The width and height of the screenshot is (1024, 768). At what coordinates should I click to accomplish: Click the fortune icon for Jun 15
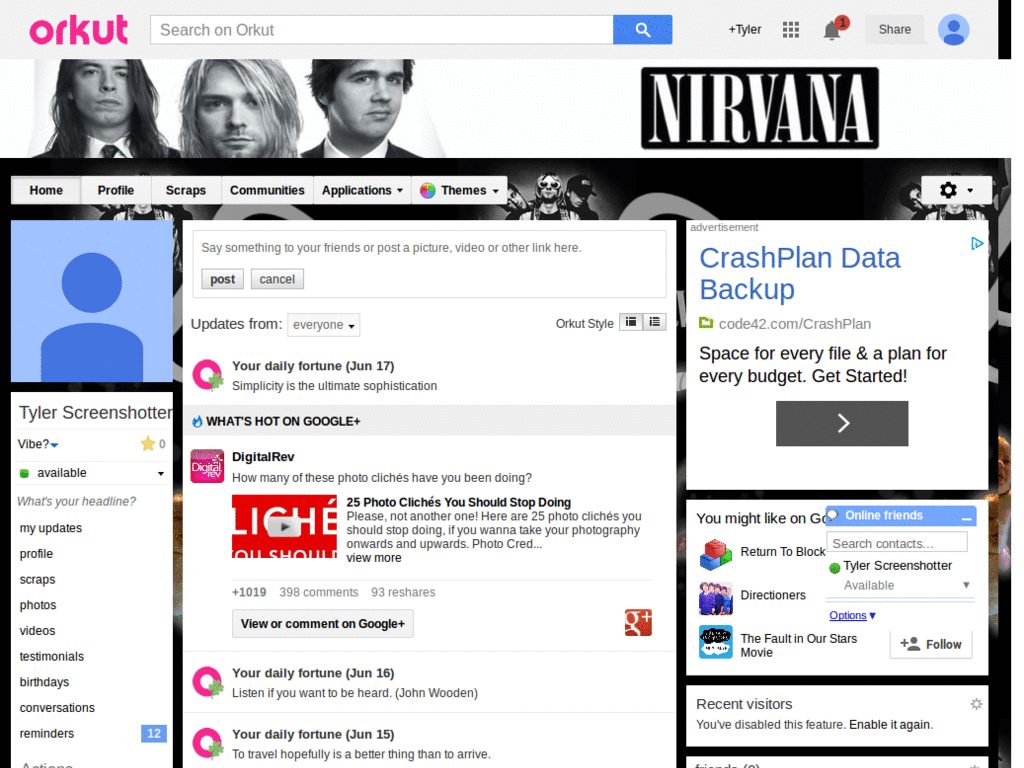(208, 744)
